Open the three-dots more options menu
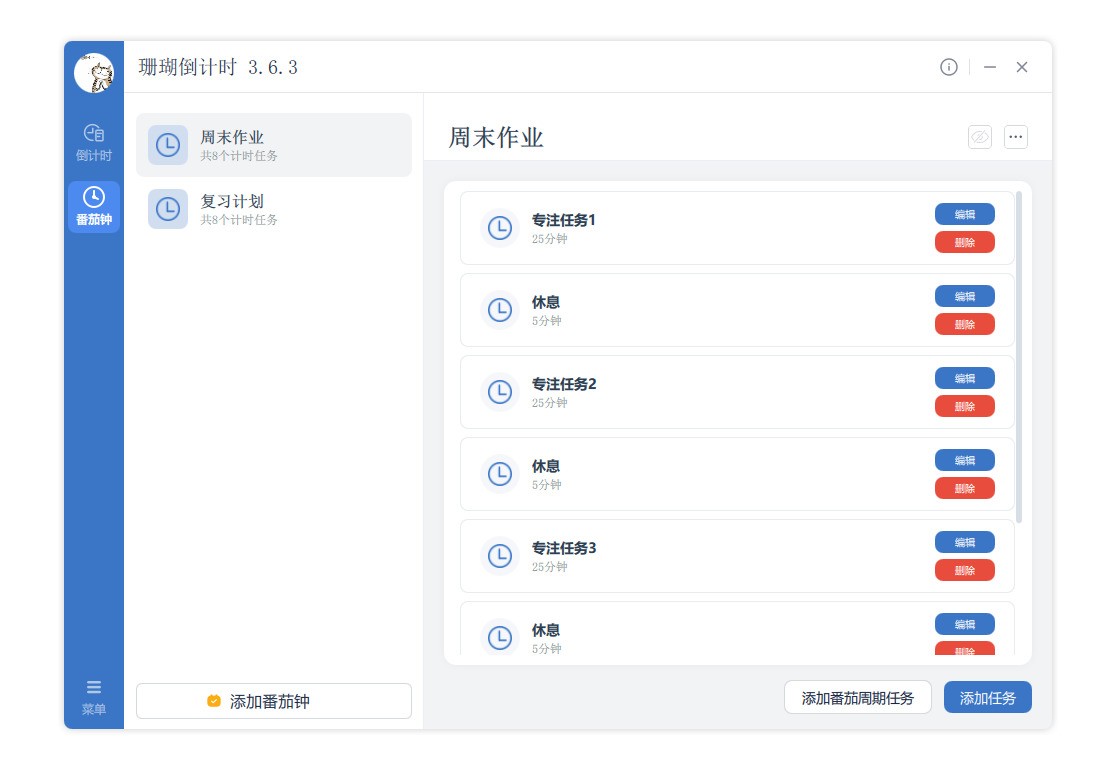 tap(1015, 137)
